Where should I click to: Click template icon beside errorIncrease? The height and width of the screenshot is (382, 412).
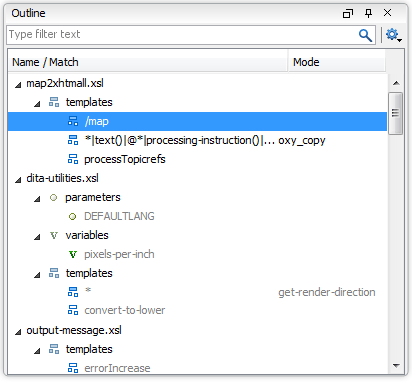(73, 368)
